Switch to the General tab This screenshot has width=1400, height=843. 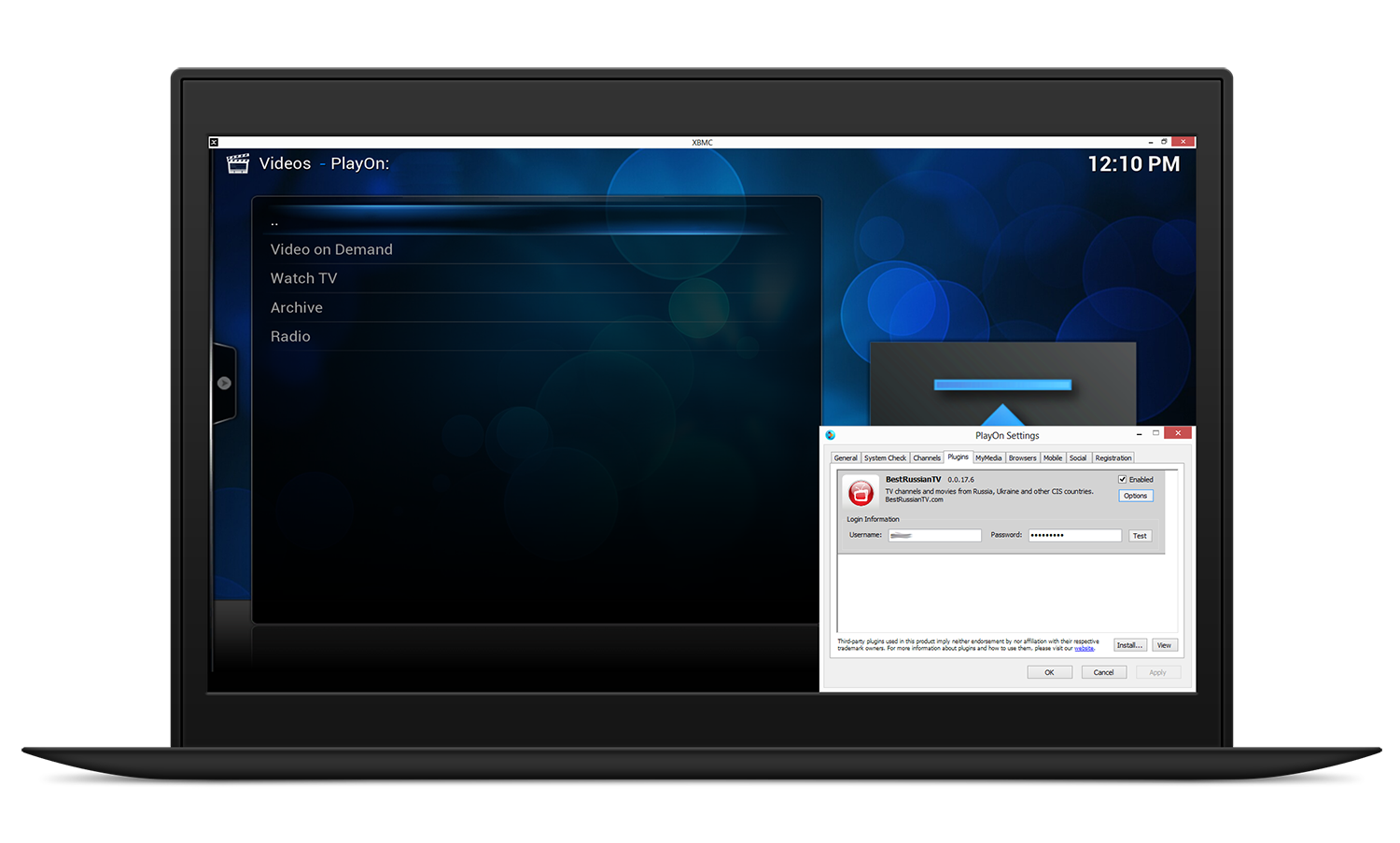[846, 457]
